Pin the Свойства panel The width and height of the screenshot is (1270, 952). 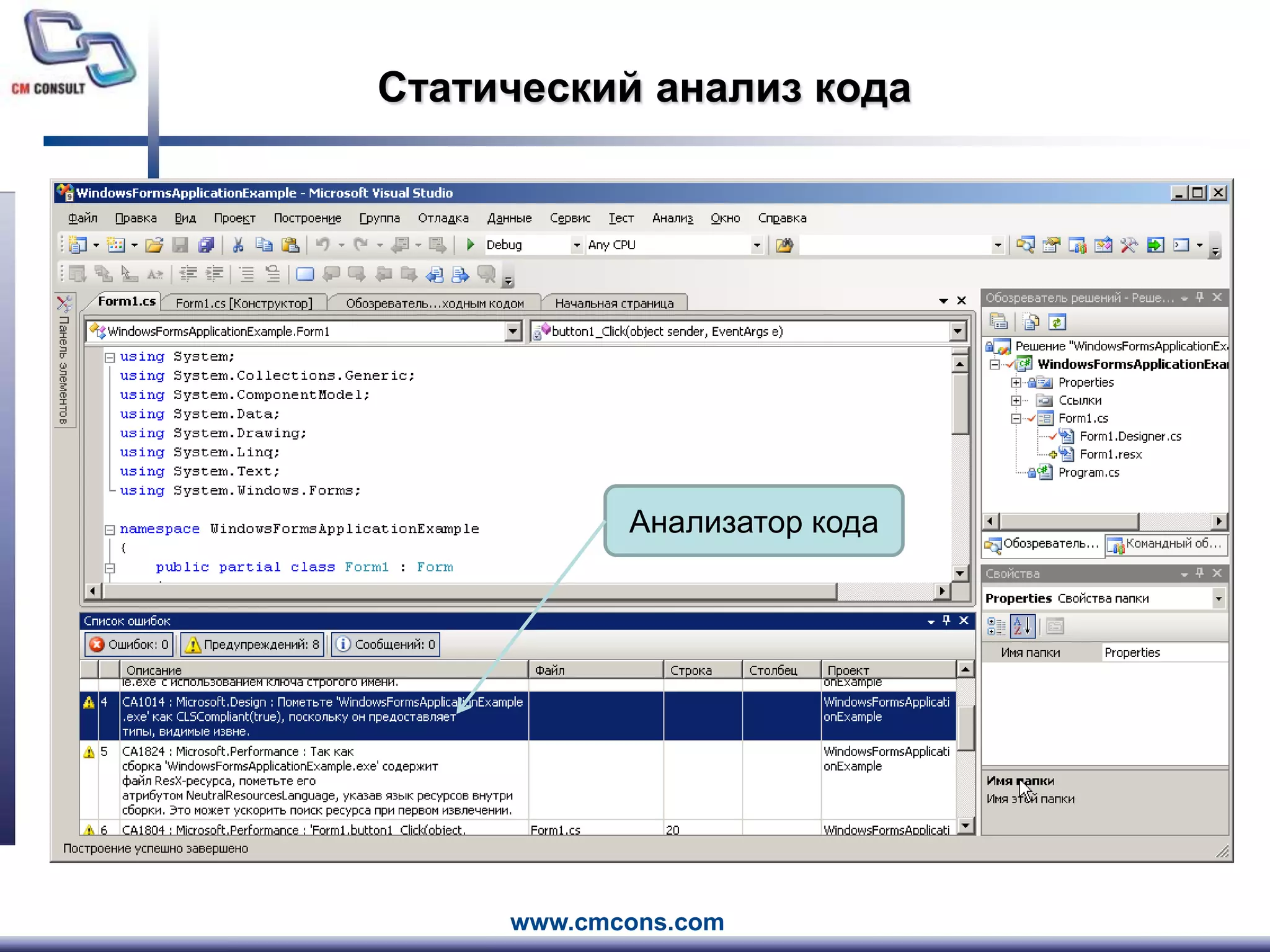[1200, 573]
